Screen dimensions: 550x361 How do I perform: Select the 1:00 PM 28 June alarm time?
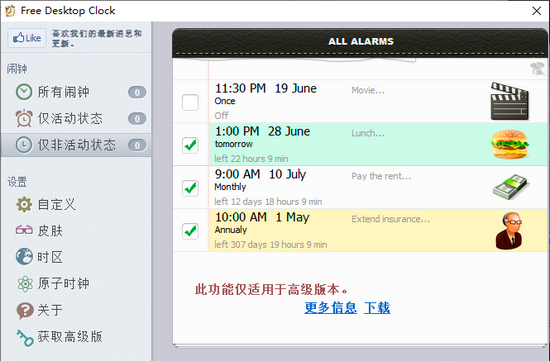click(x=262, y=132)
